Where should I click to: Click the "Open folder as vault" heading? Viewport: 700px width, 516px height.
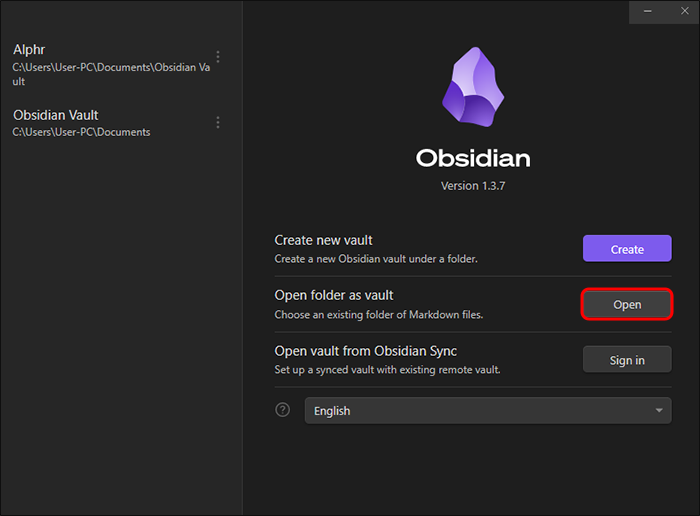click(x=334, y=295)
